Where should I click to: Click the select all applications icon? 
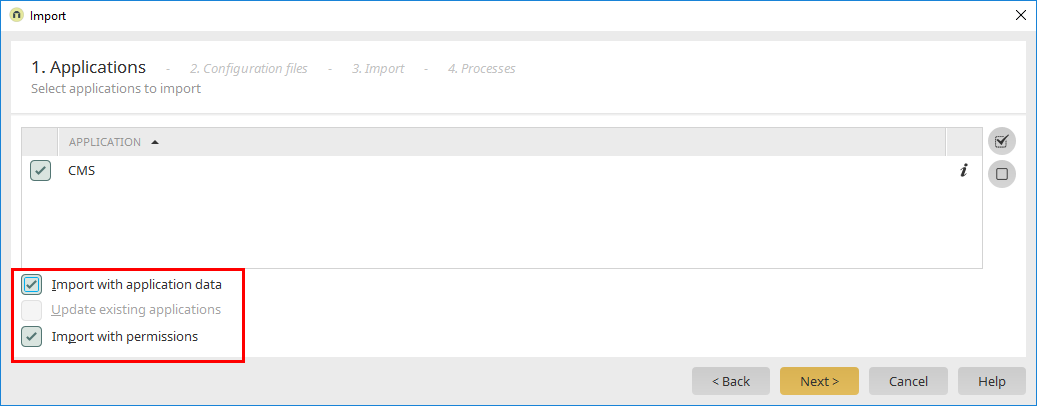[1001, 140]
